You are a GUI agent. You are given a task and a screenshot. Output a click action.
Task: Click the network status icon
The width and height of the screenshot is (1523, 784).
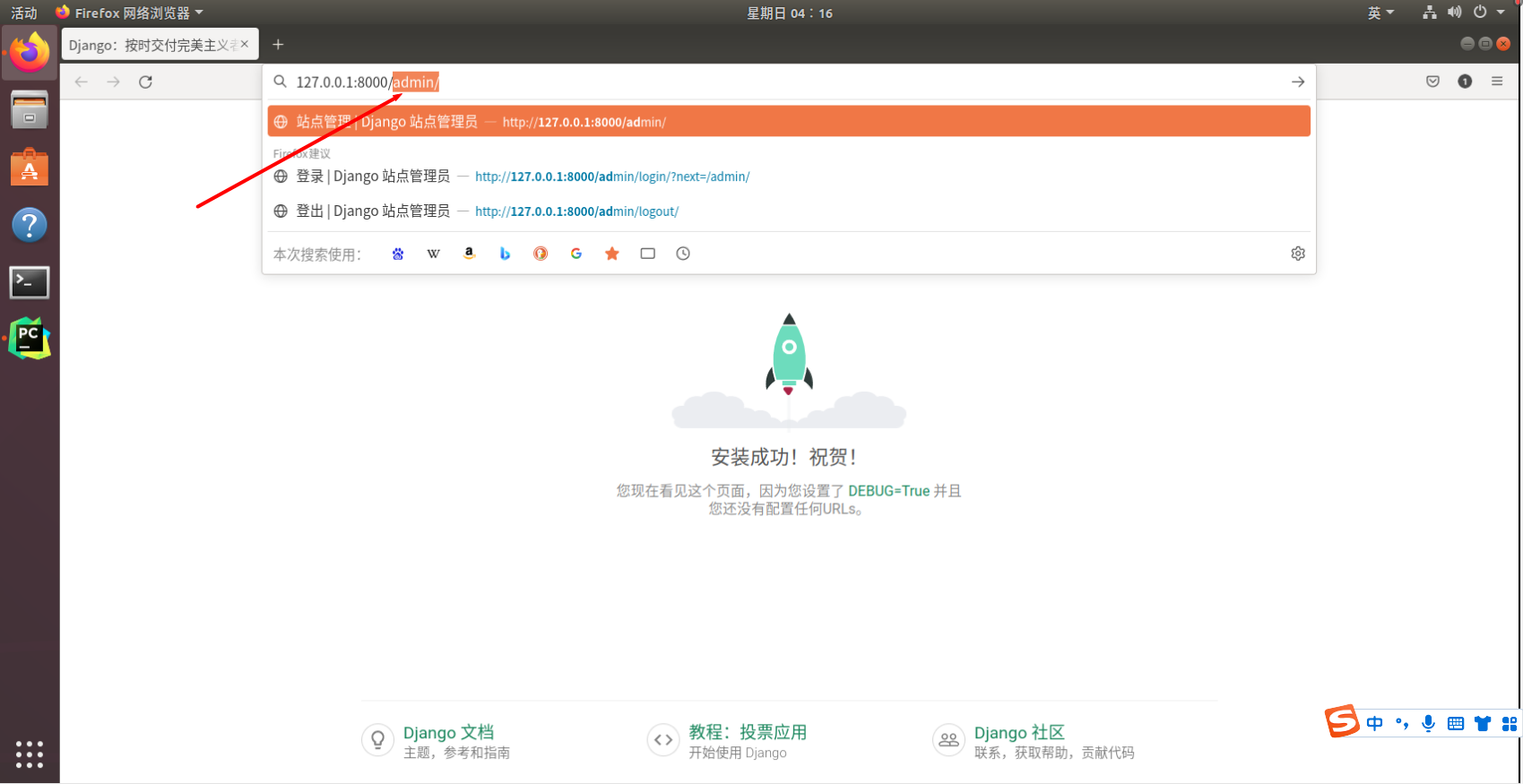coord(1430,13)
